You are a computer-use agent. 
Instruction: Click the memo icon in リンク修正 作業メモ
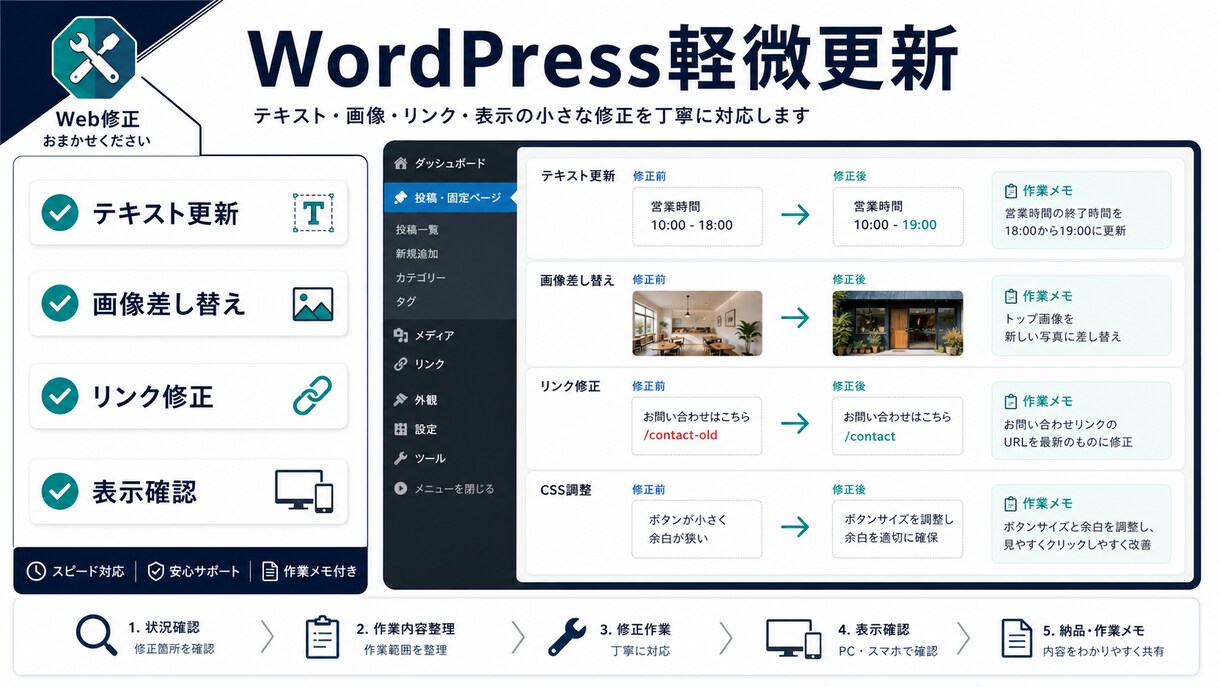tap(1011, 401)
